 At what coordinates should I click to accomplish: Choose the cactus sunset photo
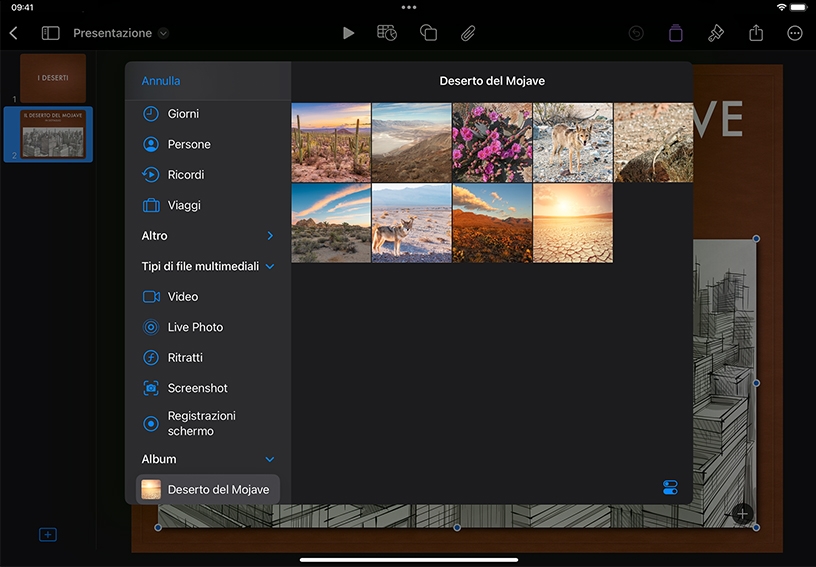pyautogui.click(x=331, y=142)
